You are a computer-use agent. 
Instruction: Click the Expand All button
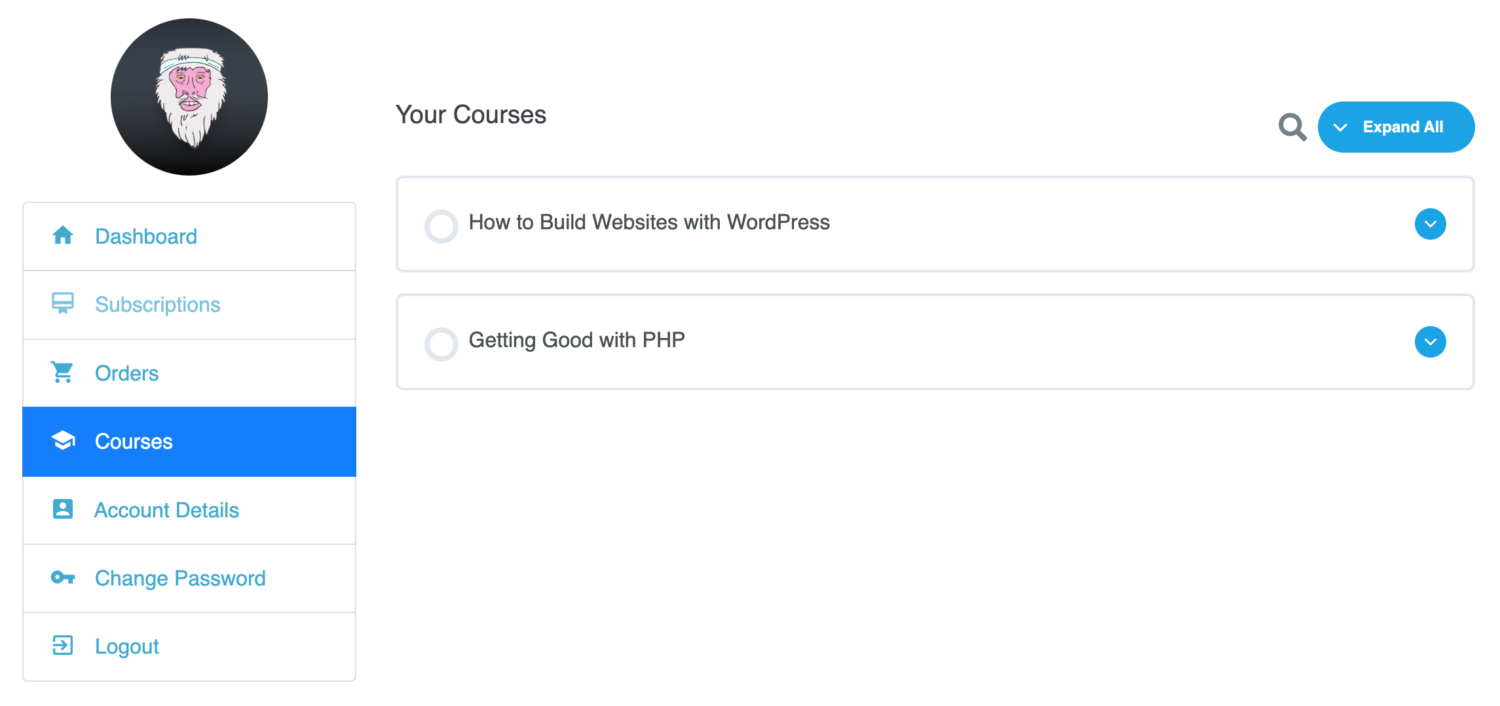1396,127
